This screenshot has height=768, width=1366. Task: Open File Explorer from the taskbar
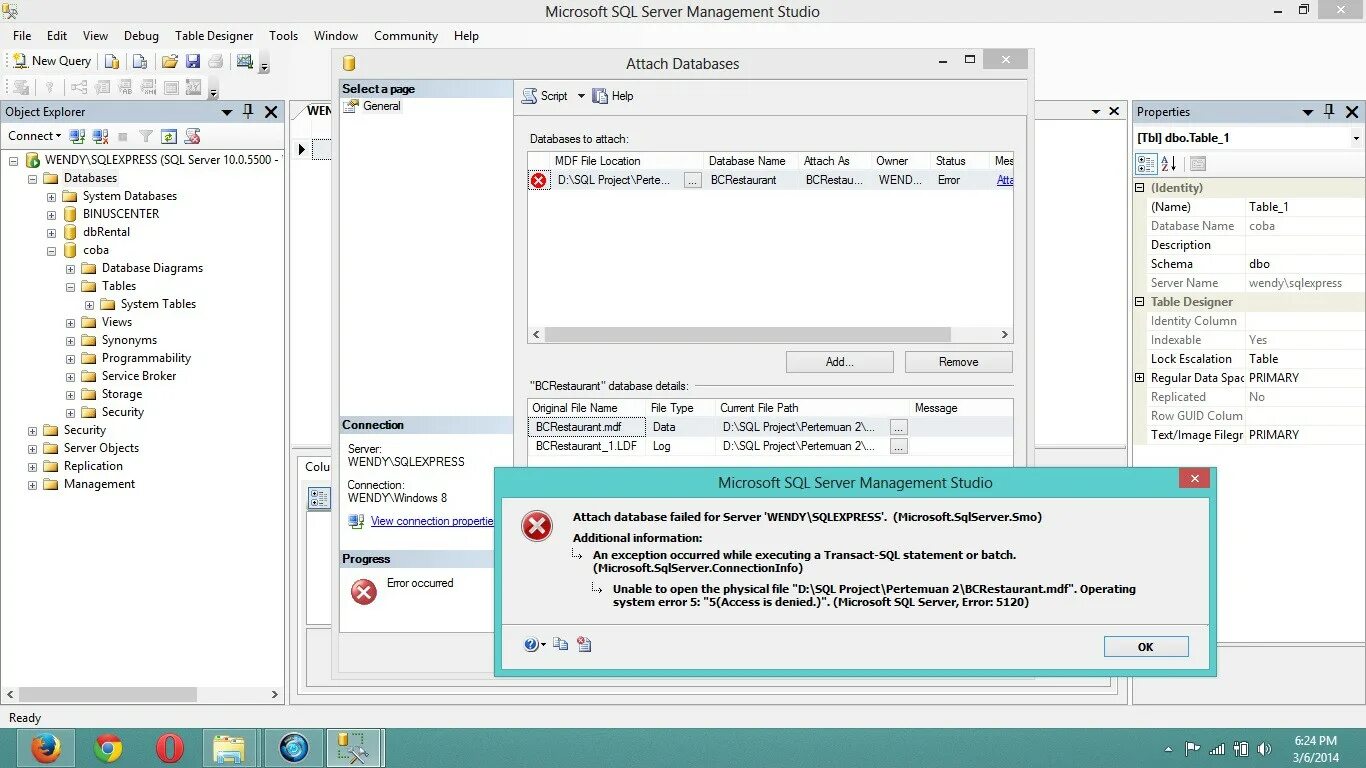(230, 748)
